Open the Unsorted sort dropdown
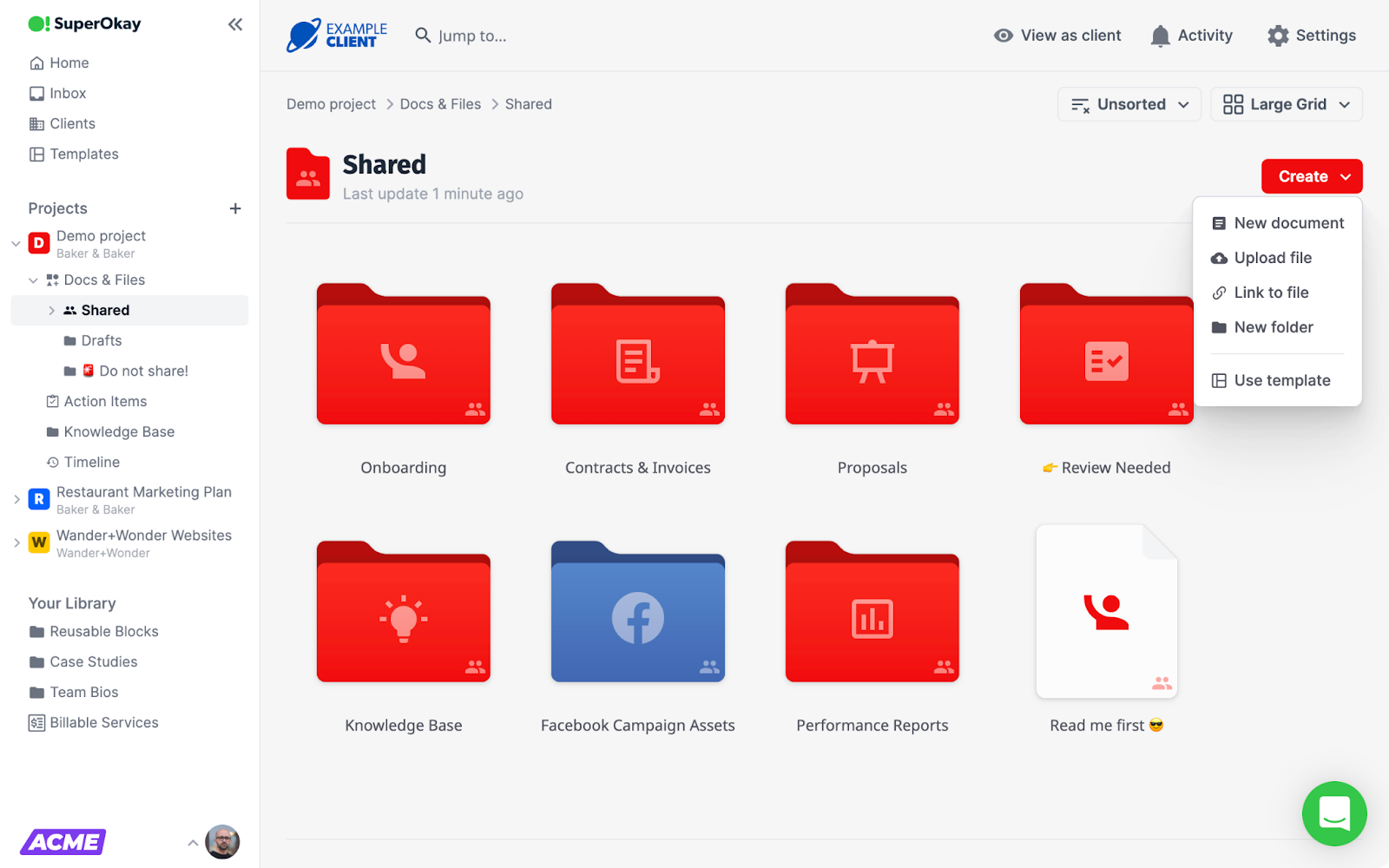The width and height of the screenshot is (1389, 868). pyautogui.click(x=1129, y=104)
